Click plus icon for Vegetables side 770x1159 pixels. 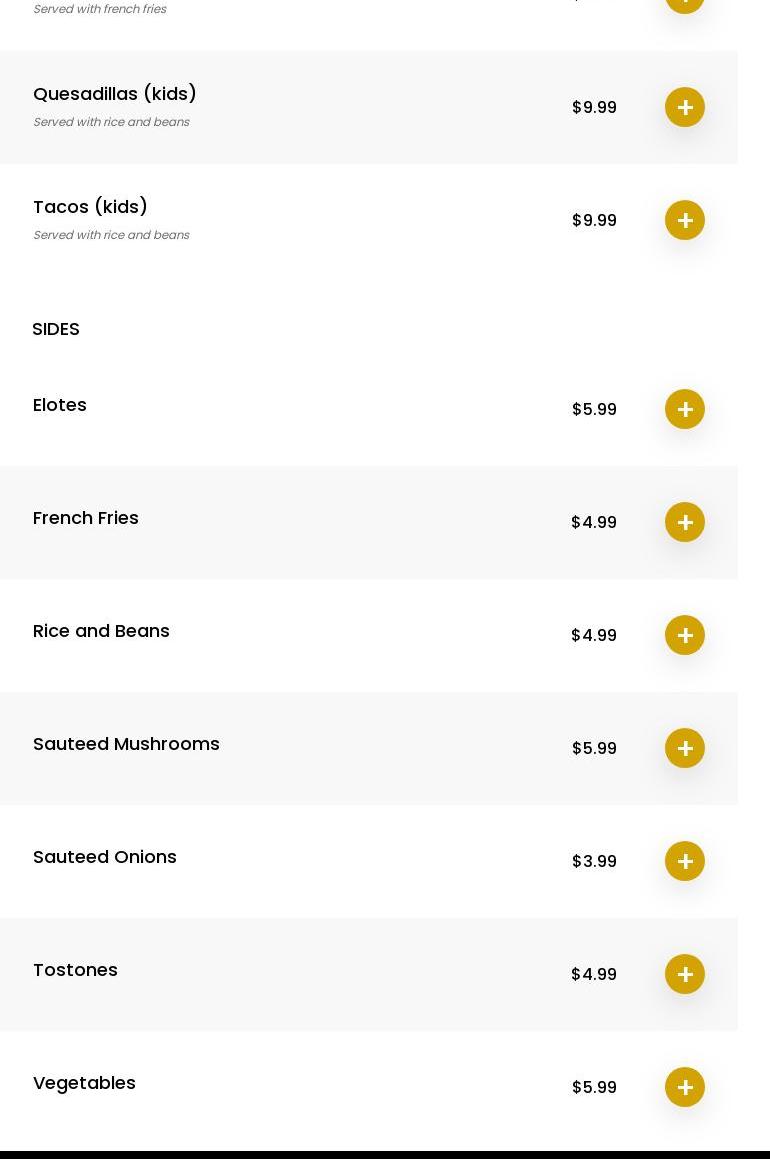[x=685, y=1087]
